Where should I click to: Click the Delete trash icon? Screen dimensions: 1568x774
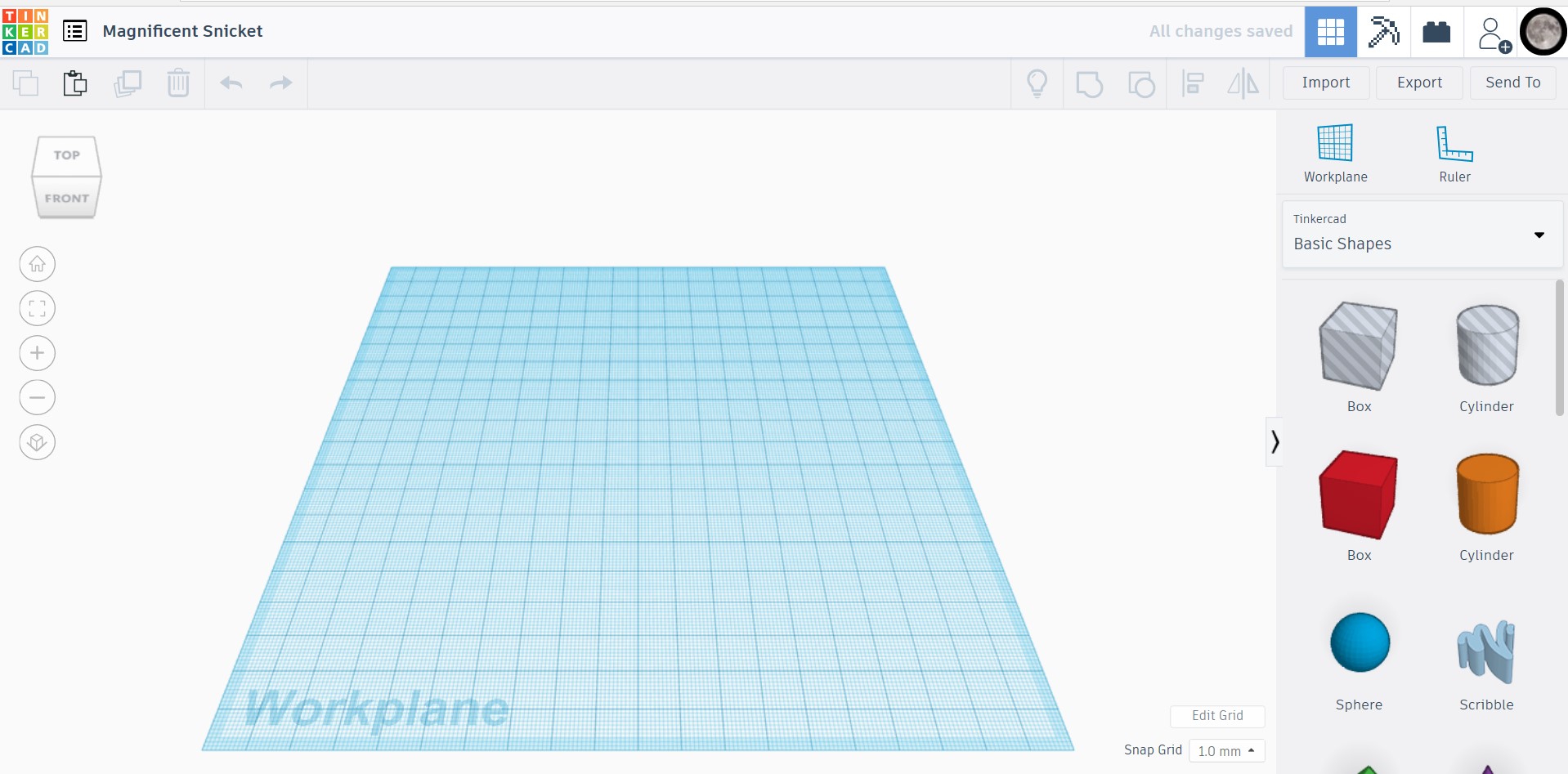178,83
